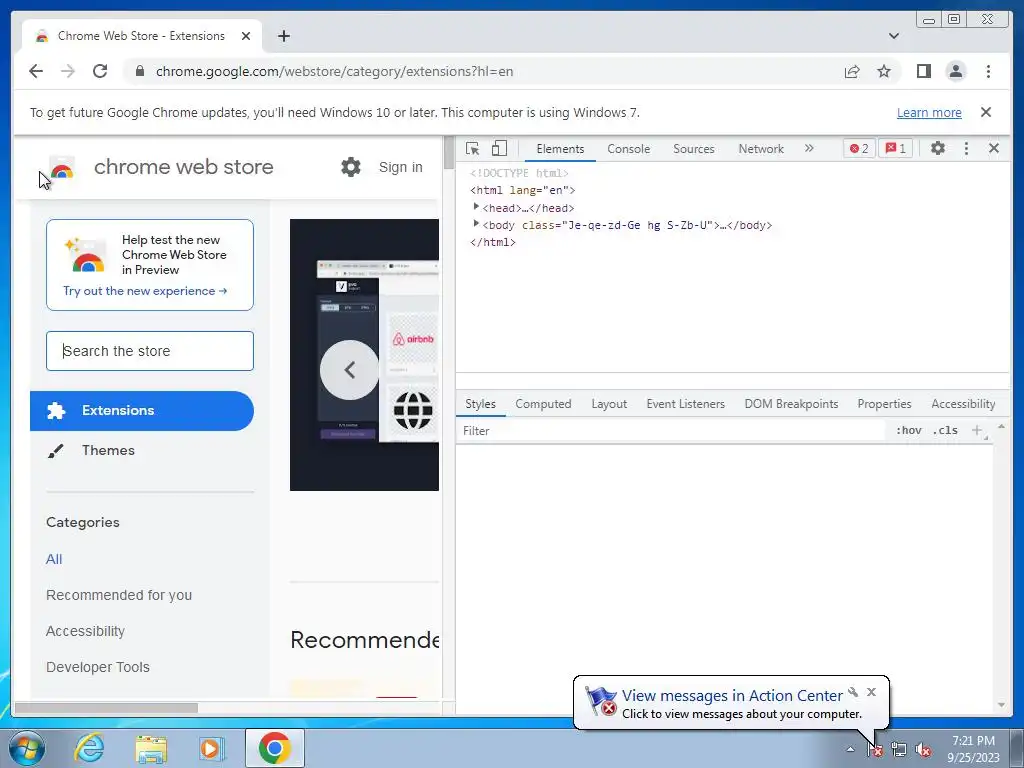Dismiss the Windows 7 update notice bar

985,112
